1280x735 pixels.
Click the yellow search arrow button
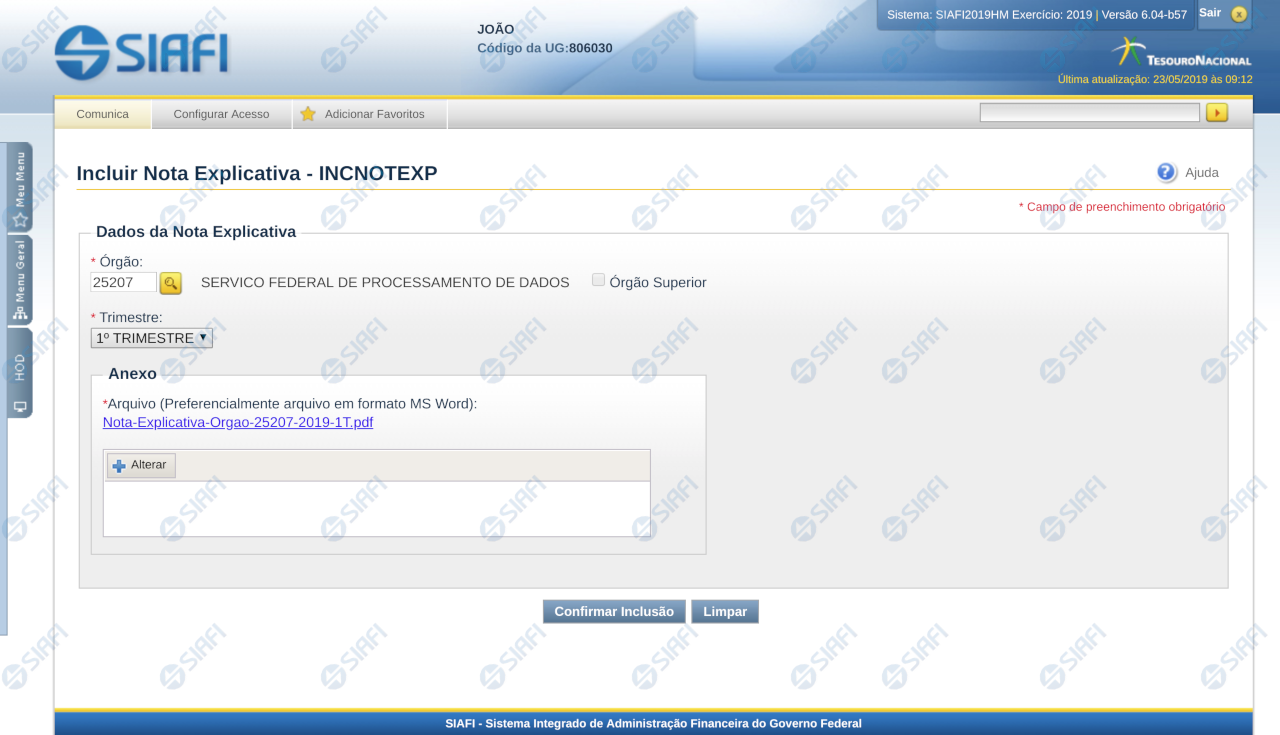tap(1216, 113)
